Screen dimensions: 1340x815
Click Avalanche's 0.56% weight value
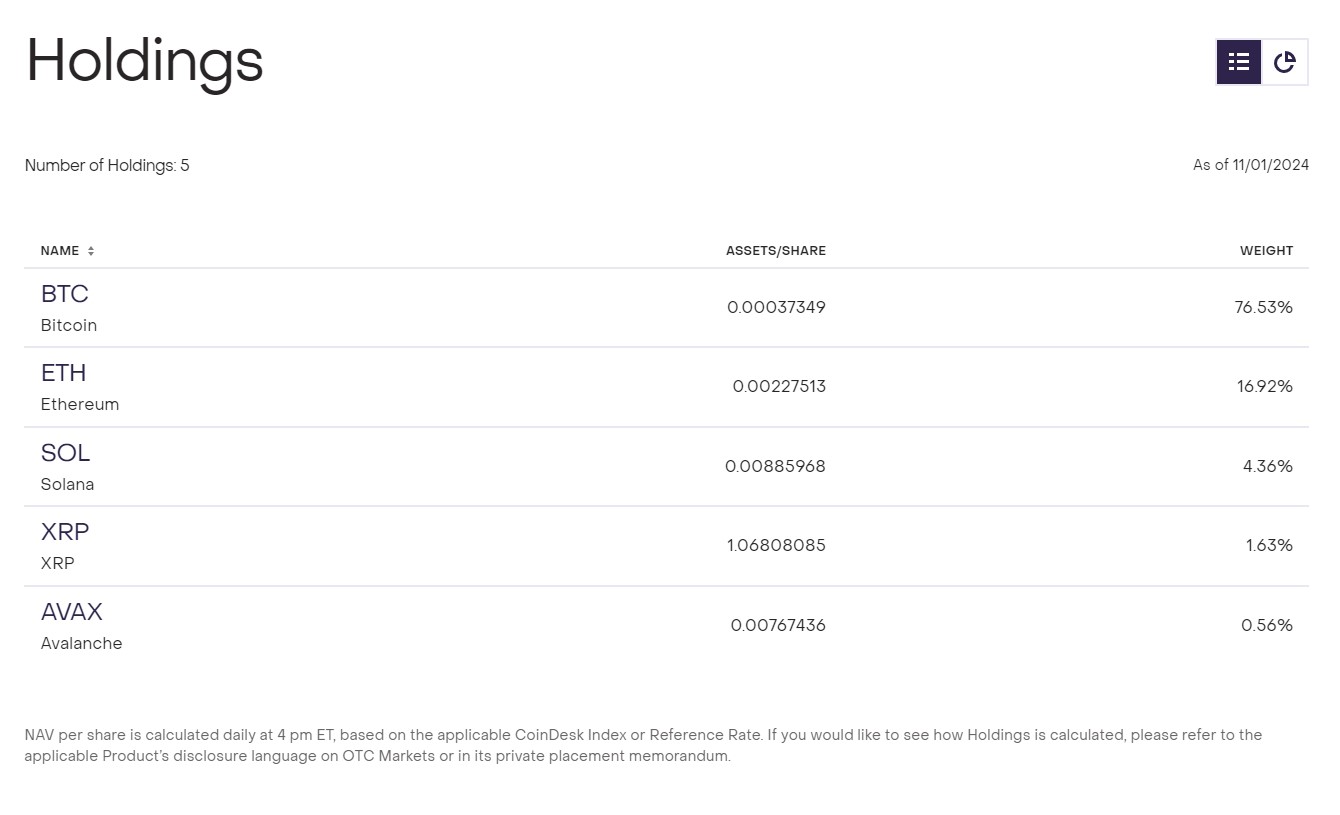1266,625
